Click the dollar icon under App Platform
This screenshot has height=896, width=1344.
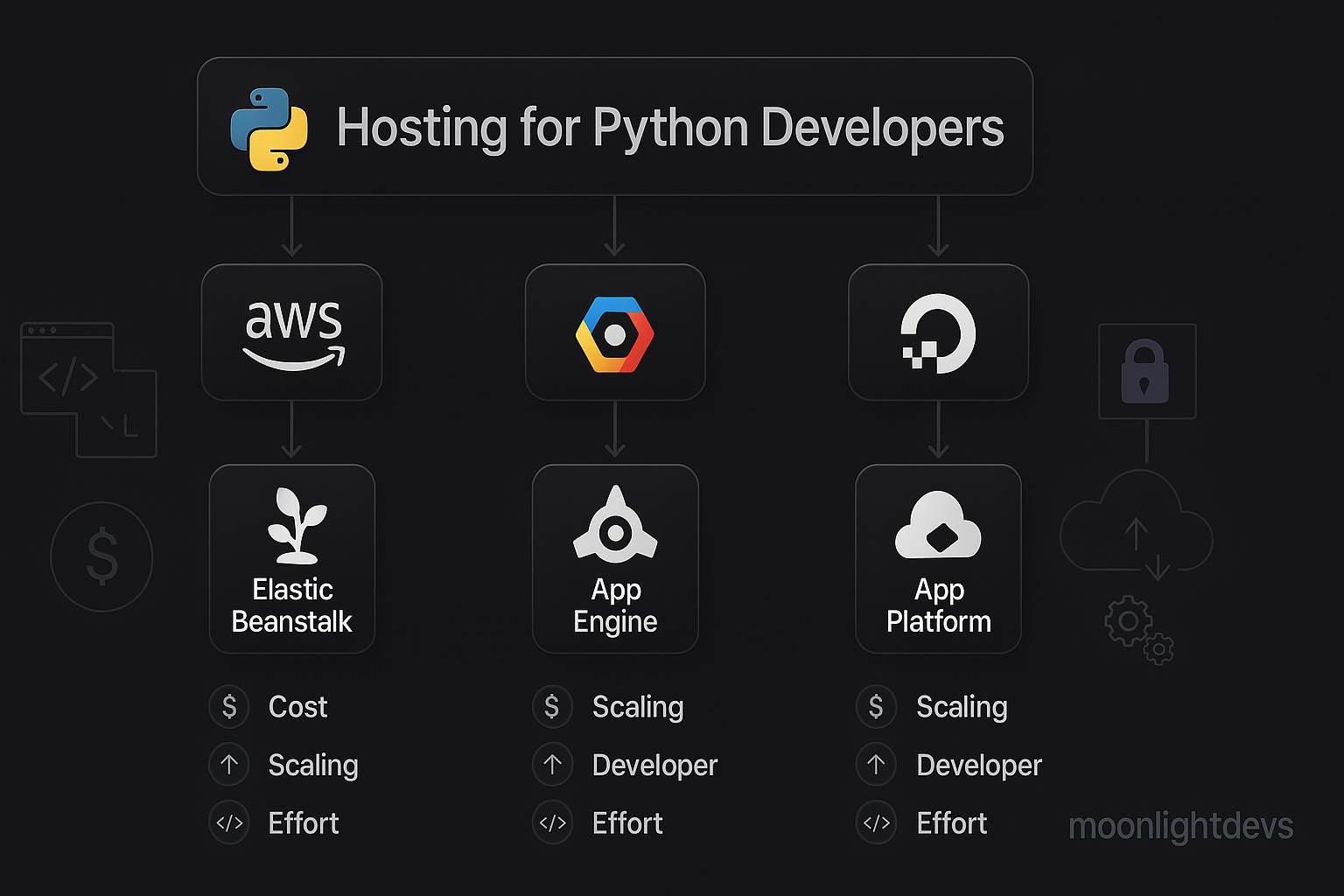pyautogui.click(x=876, y=706)
